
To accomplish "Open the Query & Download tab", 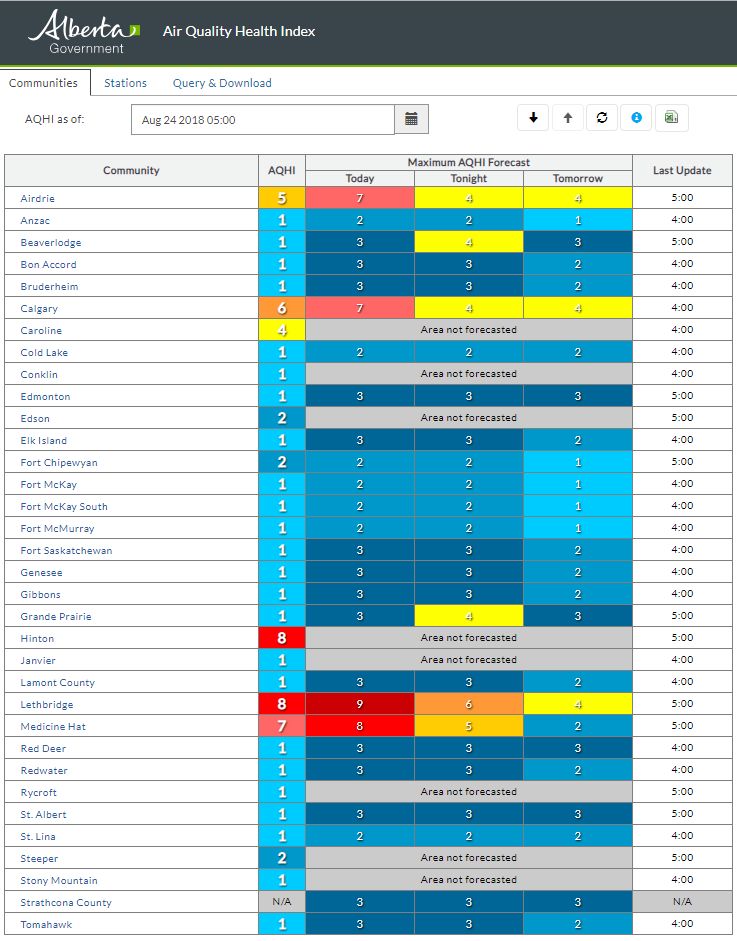I will point(222,83).
